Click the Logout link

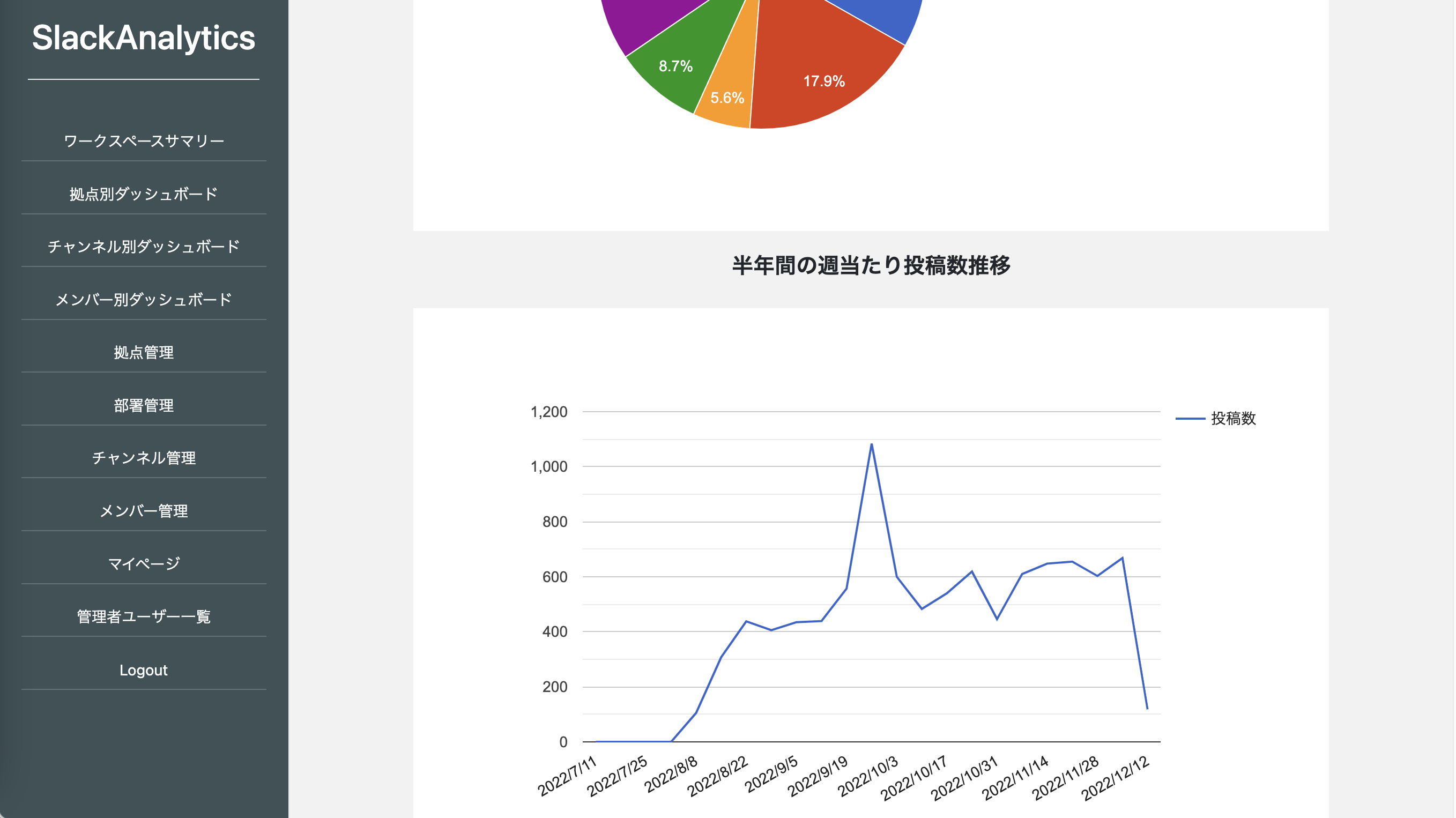pos(144,670)
